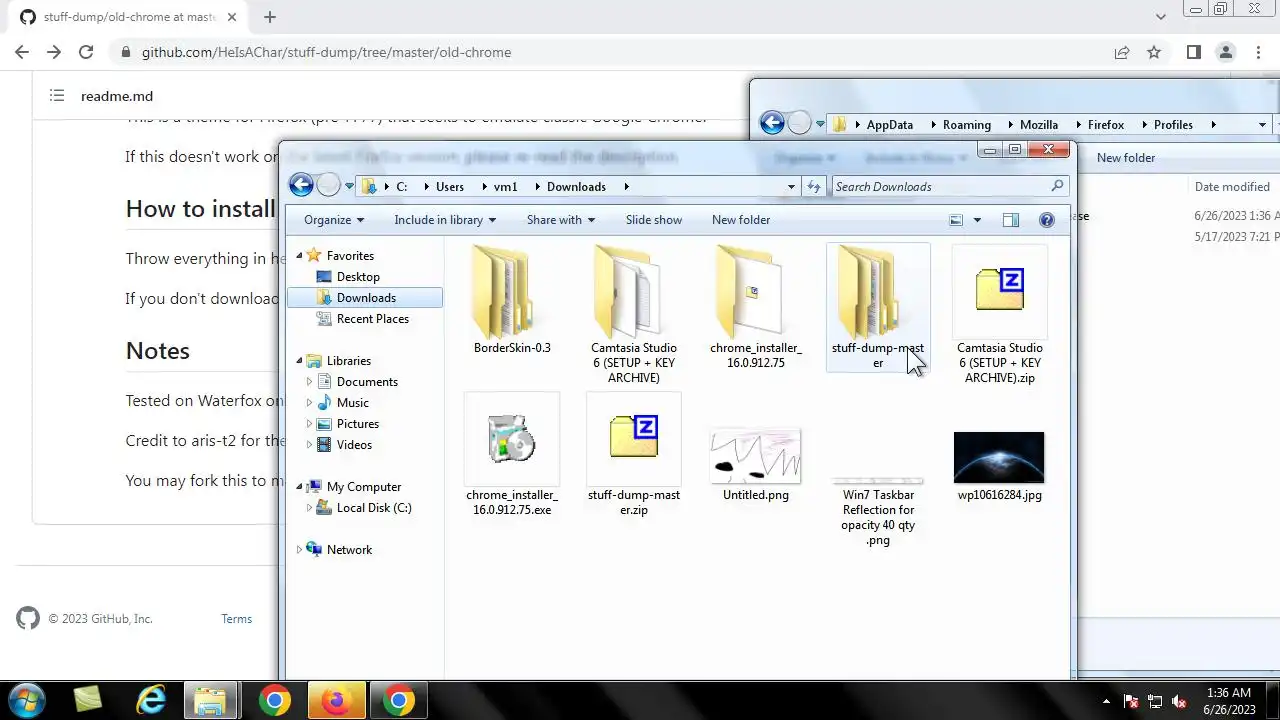Open Include in library dropdown
Screen dimensions: 1280x720
pos(445,220)
